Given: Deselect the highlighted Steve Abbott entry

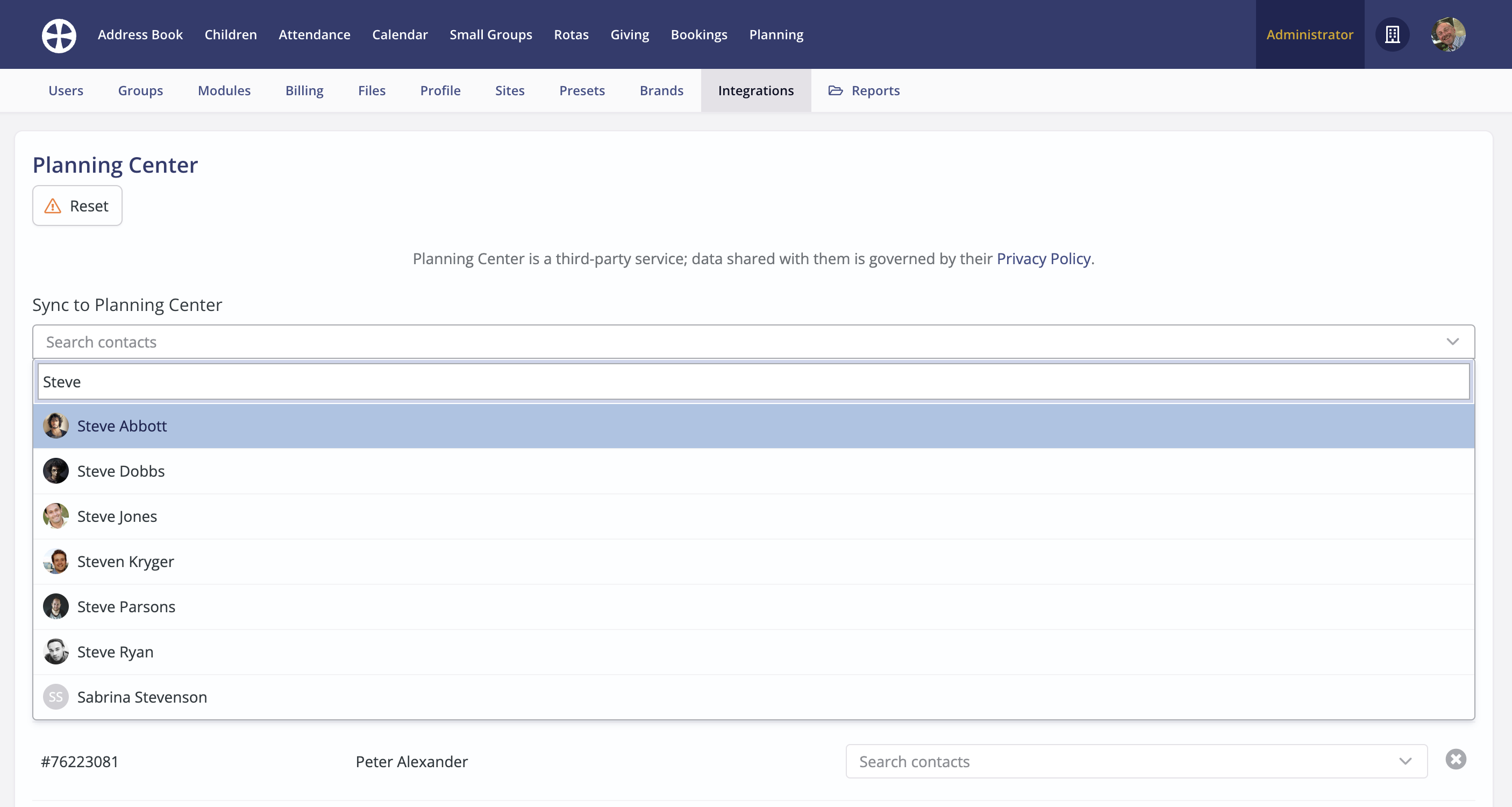Looking at the screenshot, I should coord(122,426).
